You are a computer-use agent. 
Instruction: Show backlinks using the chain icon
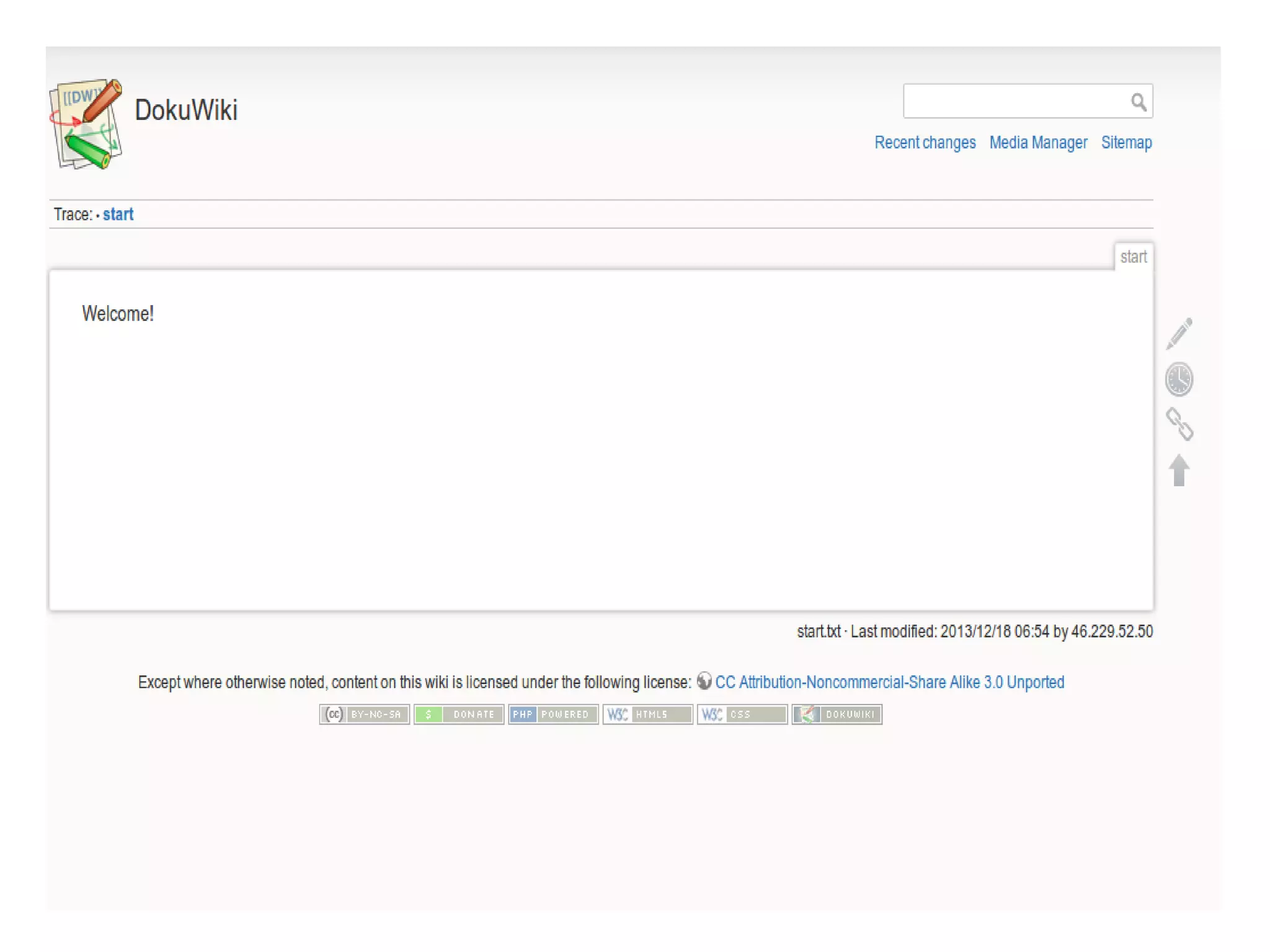(x=1179, y=424)
